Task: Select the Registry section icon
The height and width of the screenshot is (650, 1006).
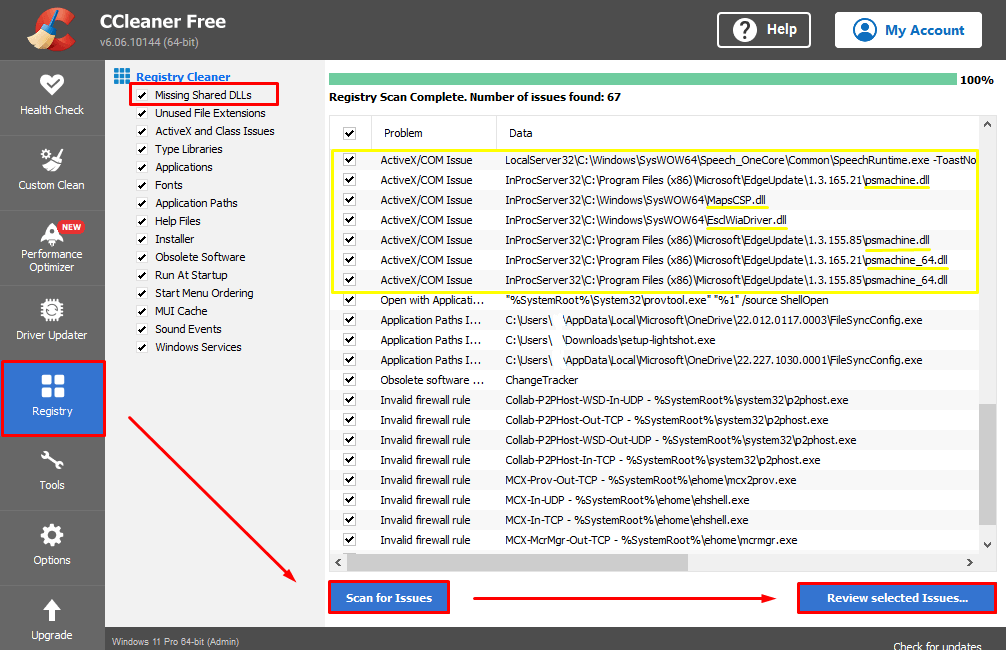Action: (x=53, y=386)
